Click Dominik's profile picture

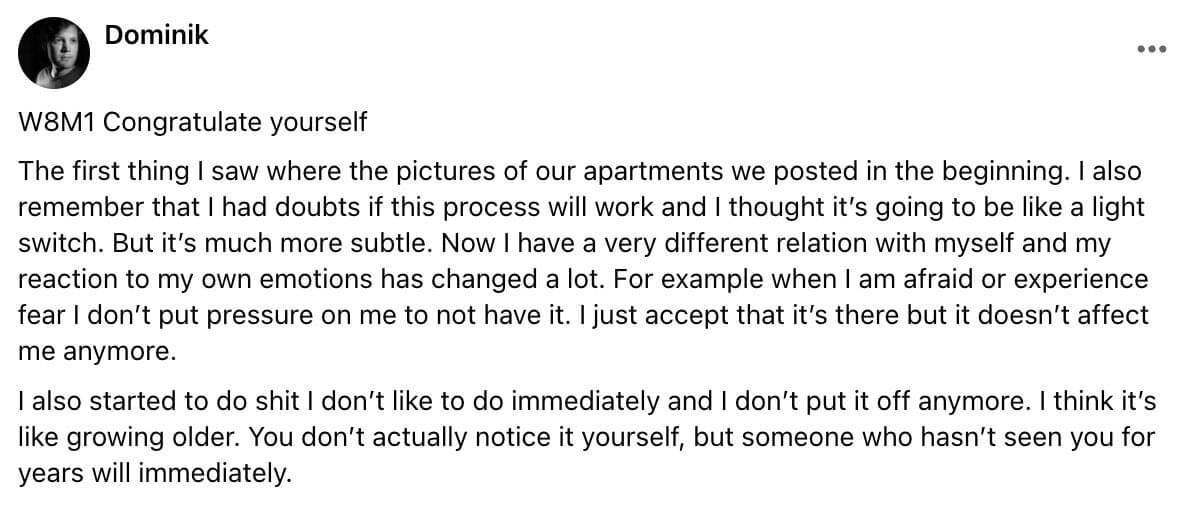(x=54, y=53)
